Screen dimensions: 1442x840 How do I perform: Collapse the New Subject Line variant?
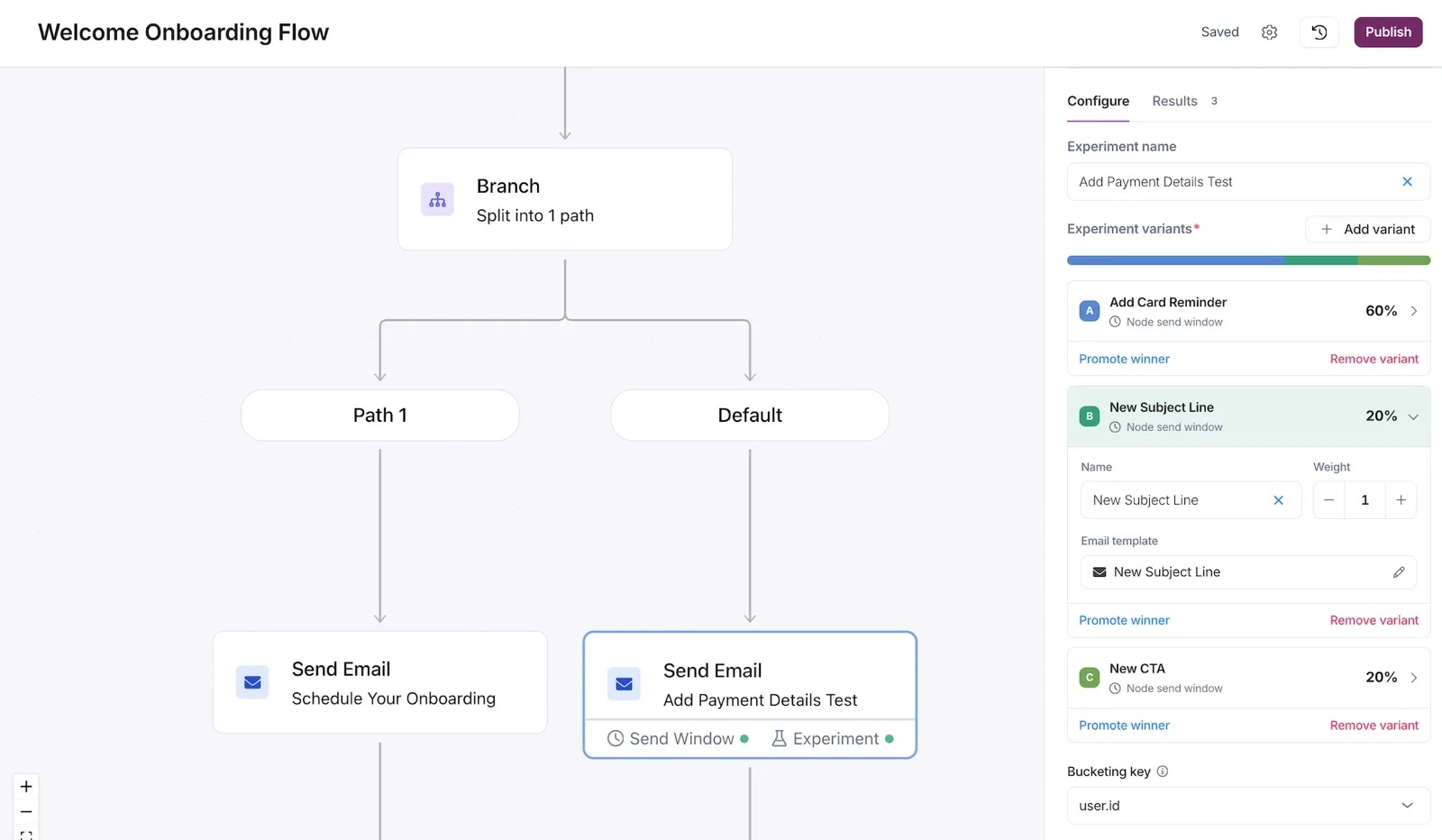click(x=1413, y=416)
